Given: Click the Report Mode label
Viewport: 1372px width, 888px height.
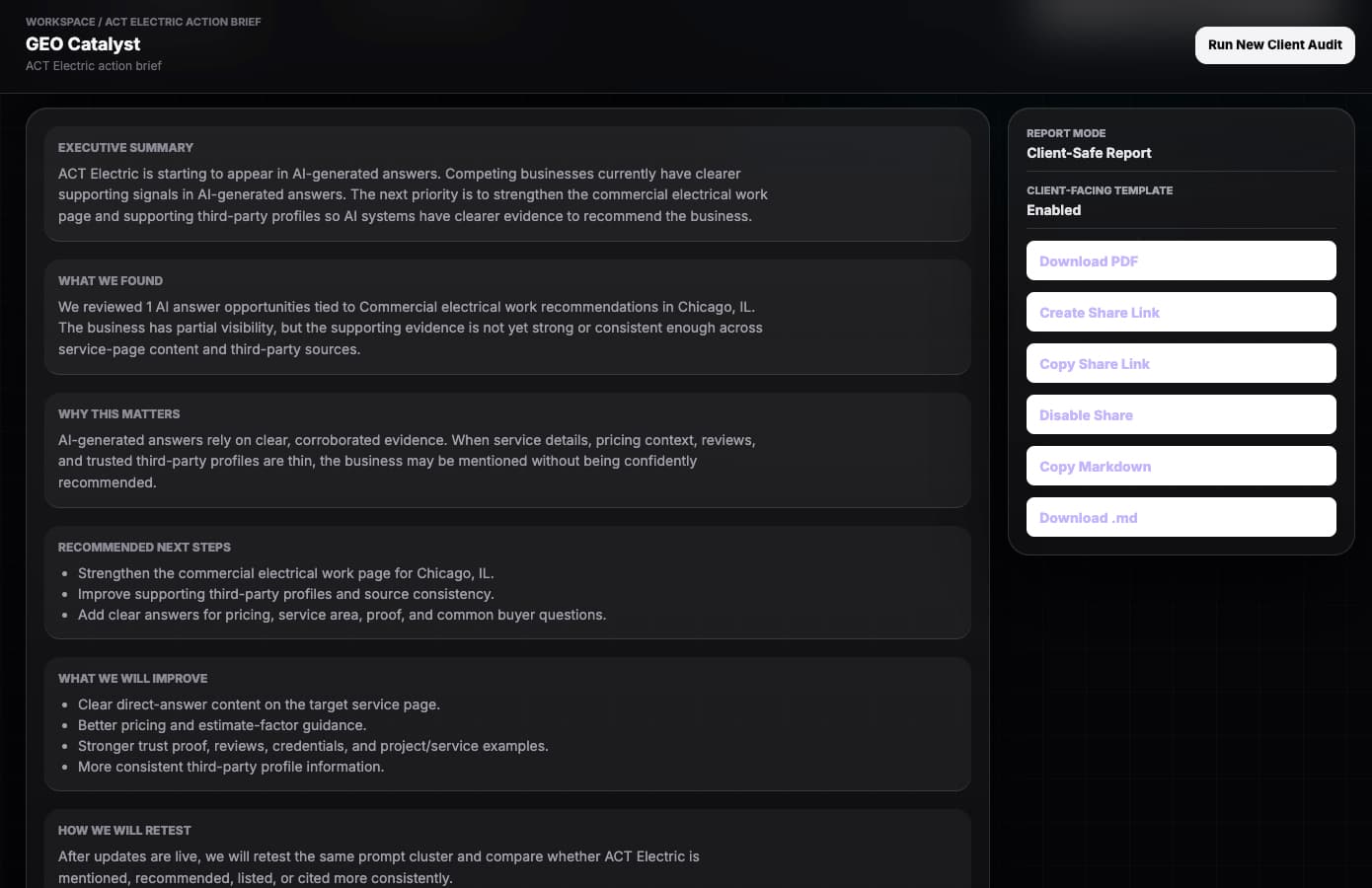Looking at the screenshot, I should (x=1066, y=133).
